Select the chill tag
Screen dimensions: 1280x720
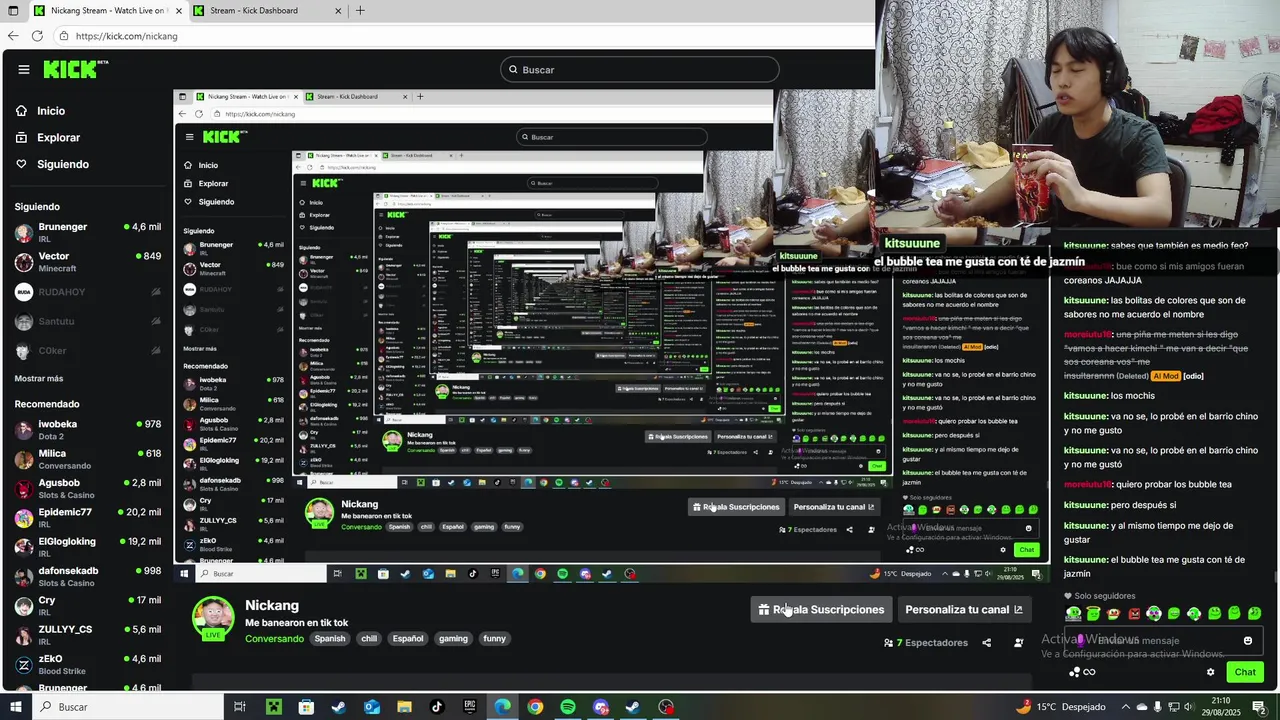pyautogui.click(x=369, y=639)
